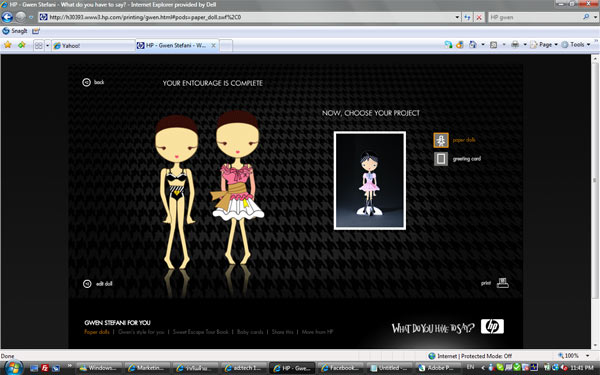Open the Quick Tabs grid icon

39,46
